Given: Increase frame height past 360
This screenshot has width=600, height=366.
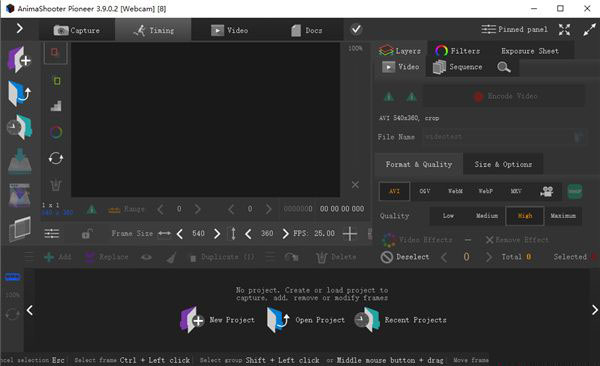Looking at the screenshot, I should pyautogui.click(x=285, y=234).
